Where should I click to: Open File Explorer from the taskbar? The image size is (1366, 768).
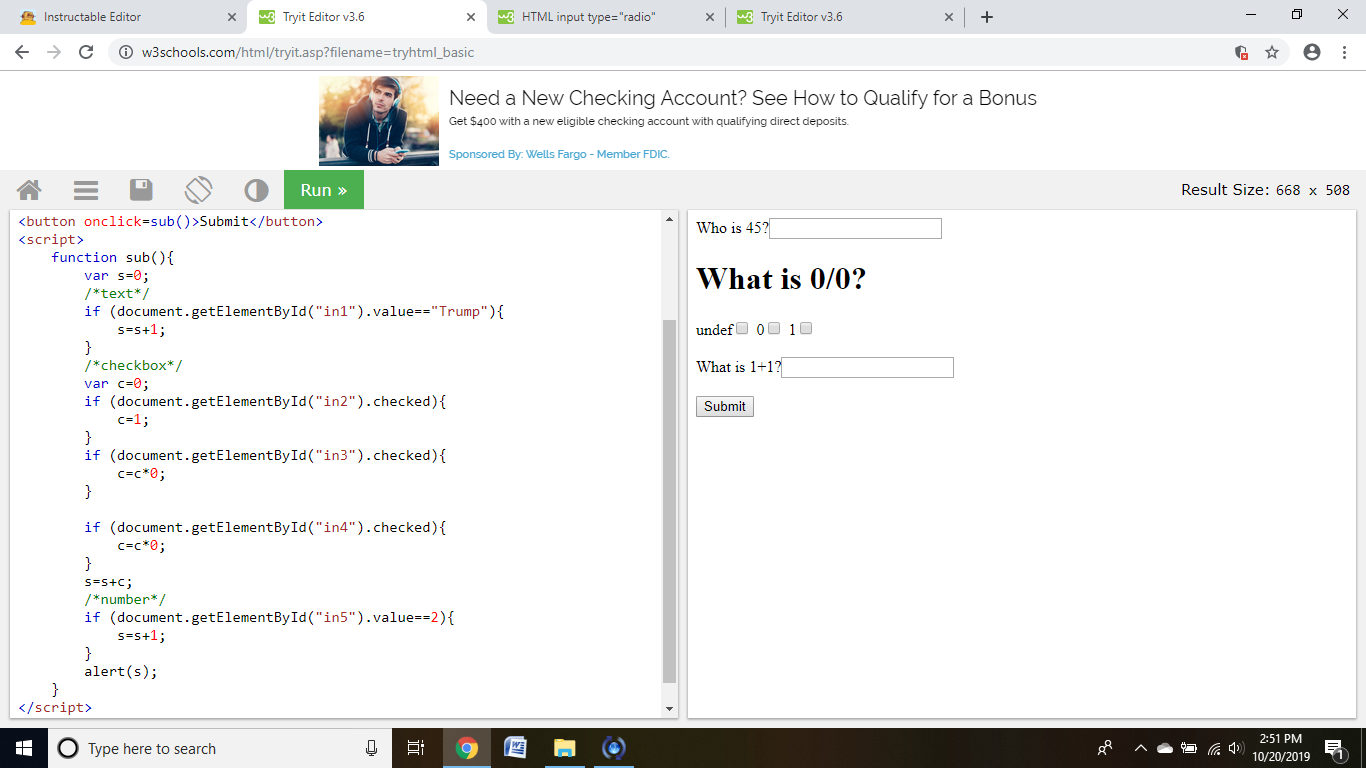click(x=565, y=748)
